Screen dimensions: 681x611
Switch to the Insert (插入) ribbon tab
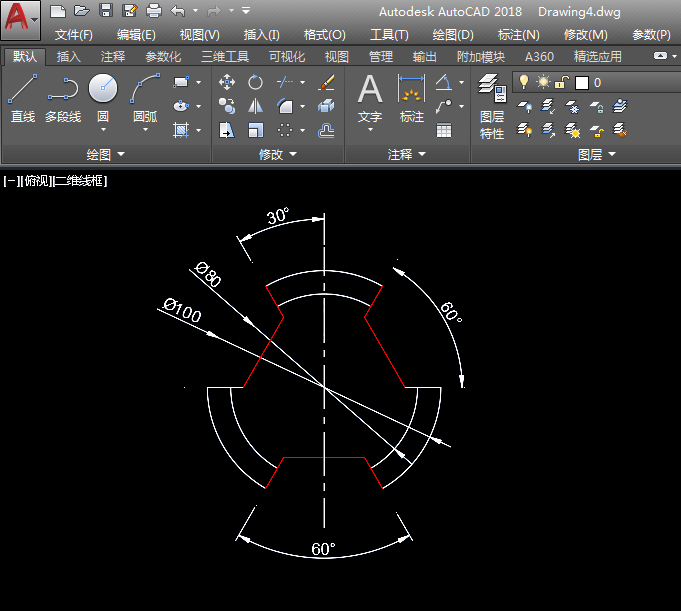69,57
